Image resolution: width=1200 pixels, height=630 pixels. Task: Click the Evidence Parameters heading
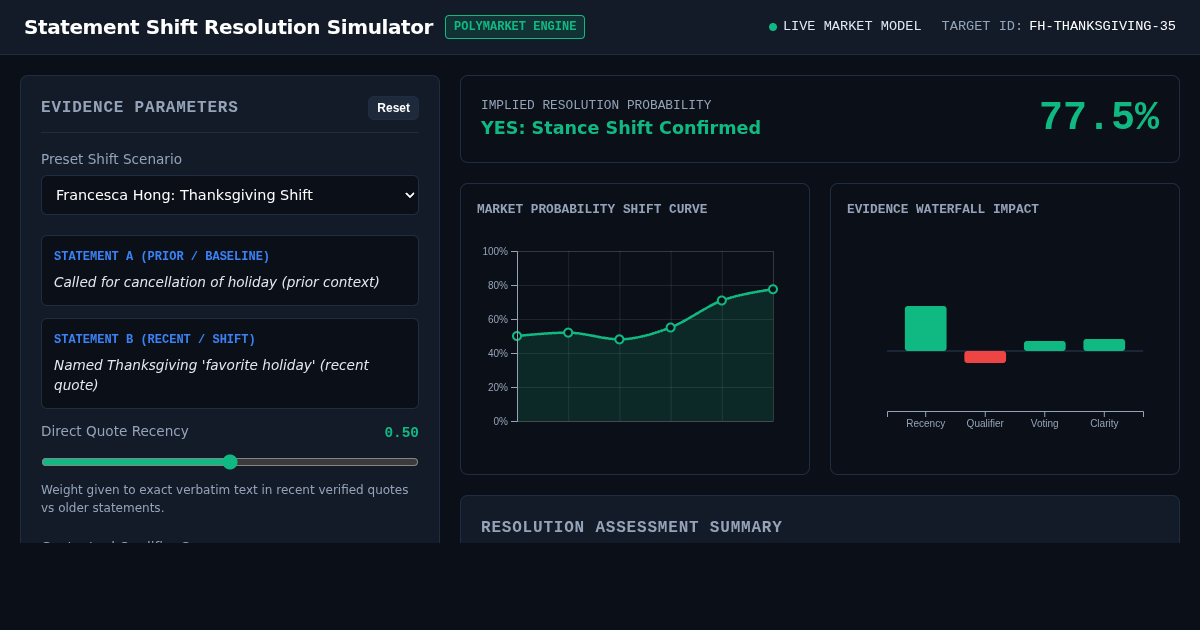tap(140, 107)
